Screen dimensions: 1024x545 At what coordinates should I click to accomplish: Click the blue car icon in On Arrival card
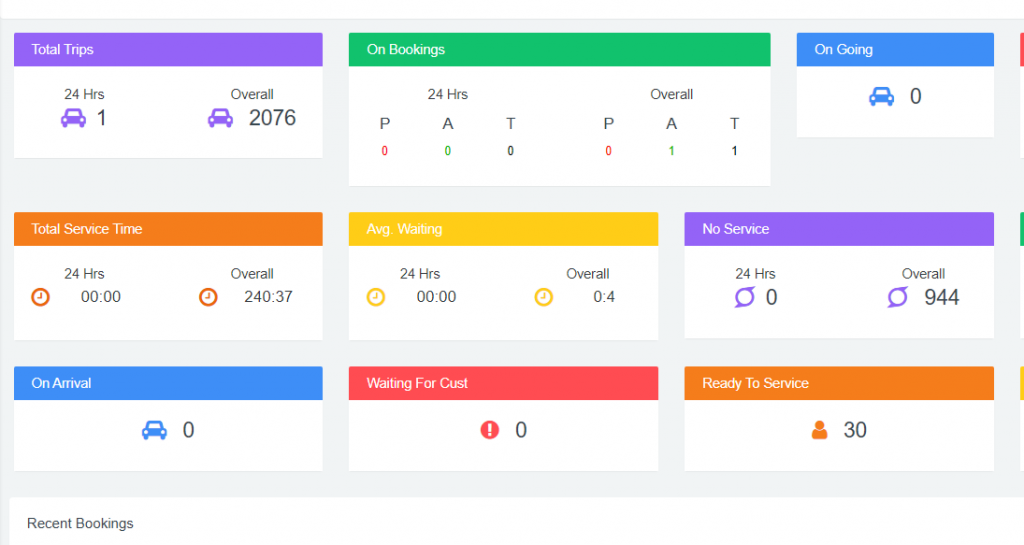[154, 430]
